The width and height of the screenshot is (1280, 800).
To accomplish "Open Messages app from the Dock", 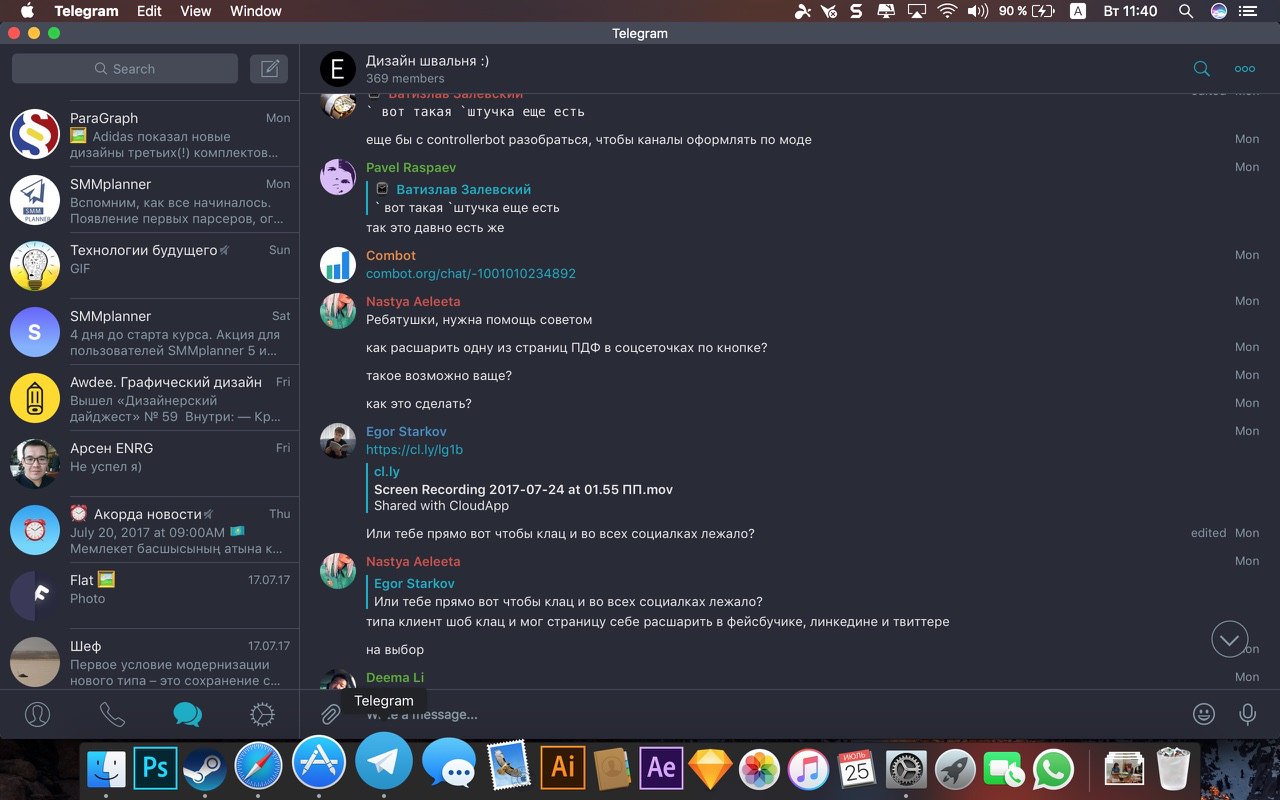I will pyautogui.click(x=449, y=766).
